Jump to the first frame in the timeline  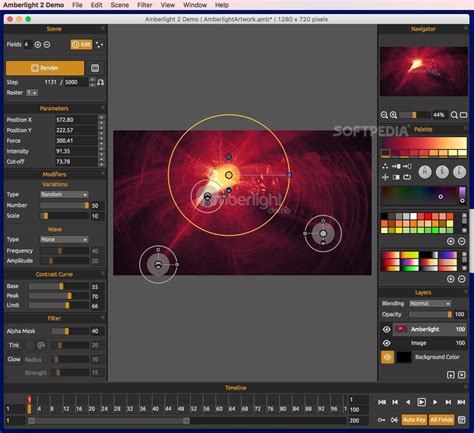coord(382,402)
